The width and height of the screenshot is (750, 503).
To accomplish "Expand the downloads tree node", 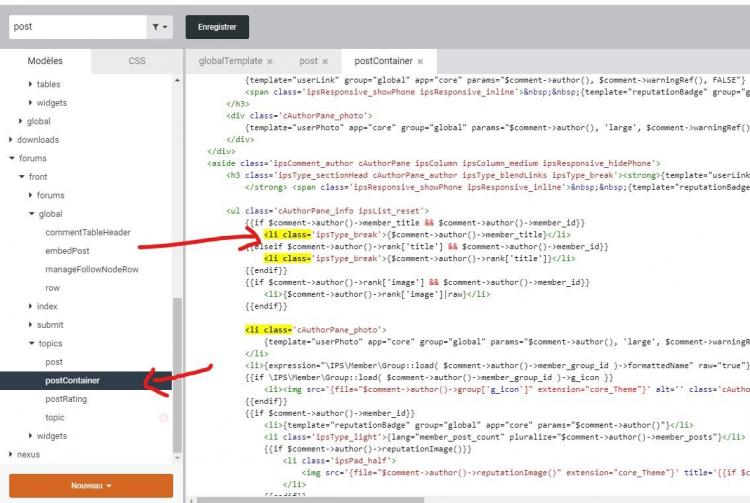I will (x=11, y=140).
